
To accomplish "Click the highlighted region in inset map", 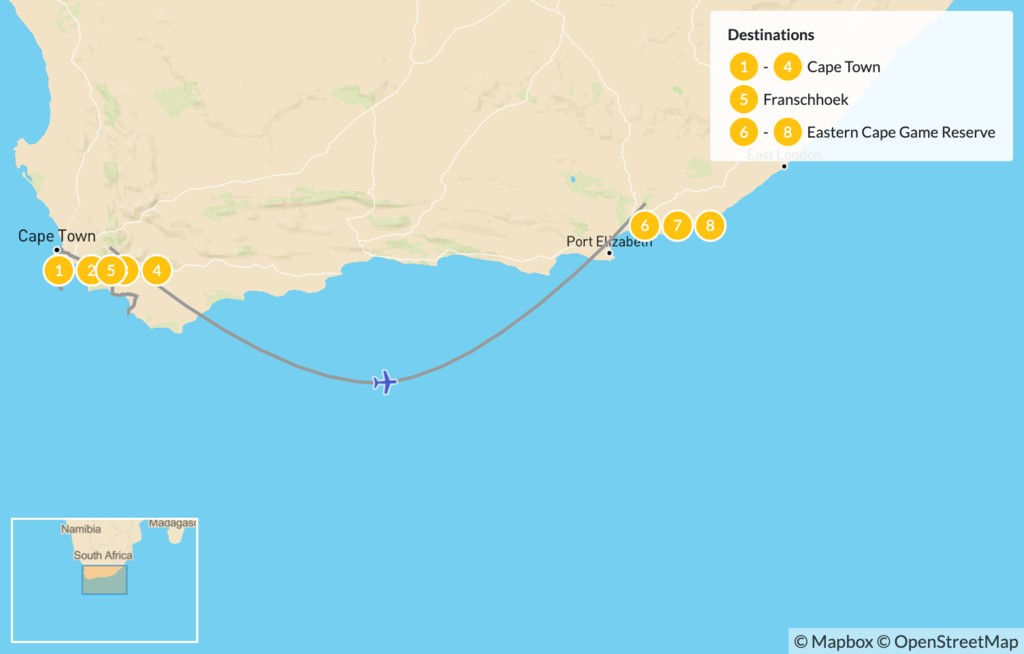I will (x=104, y=580).
